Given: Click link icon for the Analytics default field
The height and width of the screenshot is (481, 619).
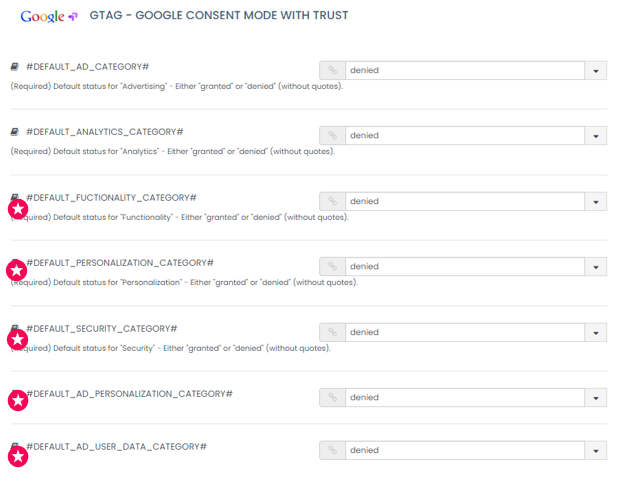Looking at the screenshot, I should tap(331, 136).
